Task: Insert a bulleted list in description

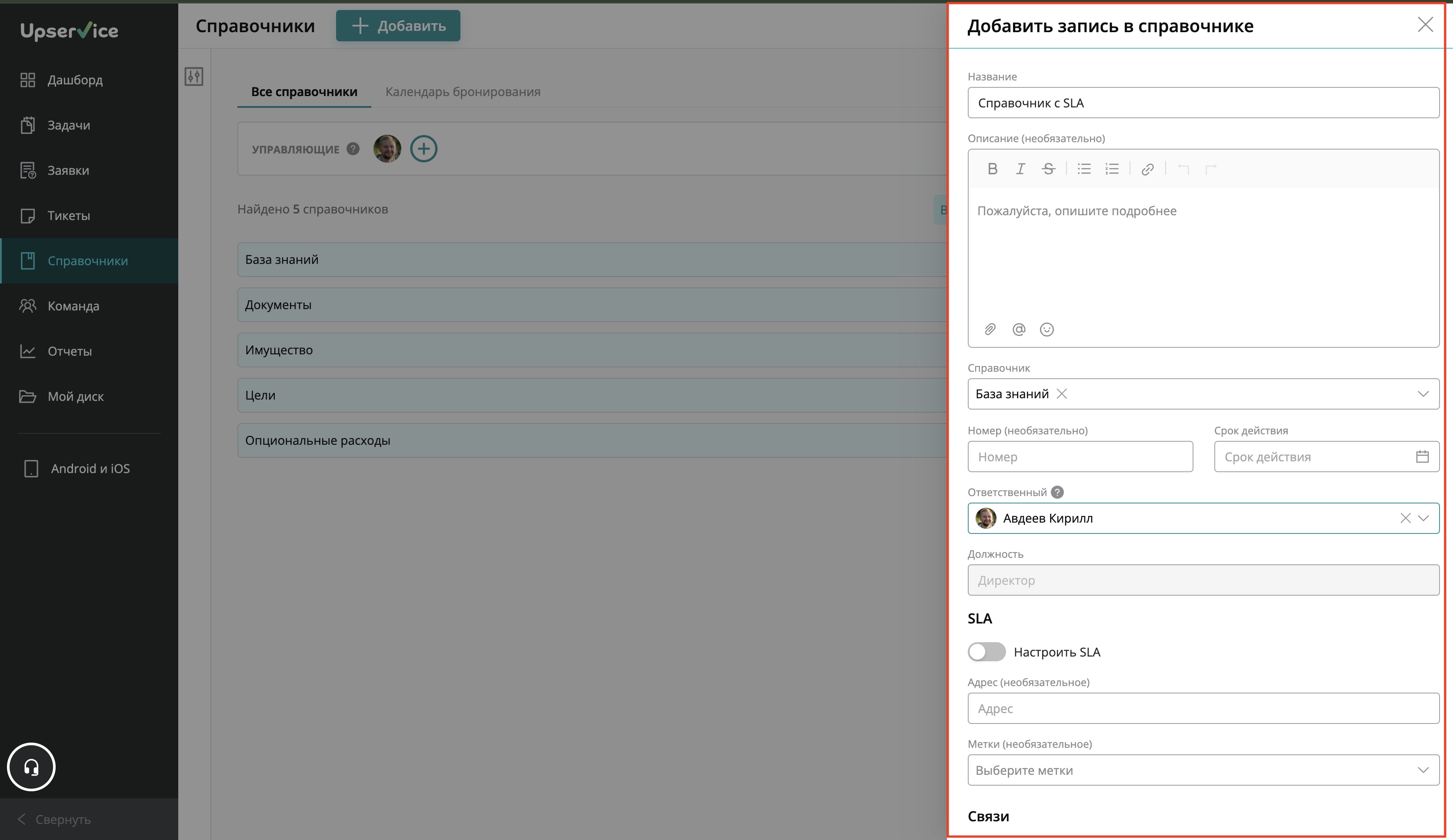Action: [1084, 169]
